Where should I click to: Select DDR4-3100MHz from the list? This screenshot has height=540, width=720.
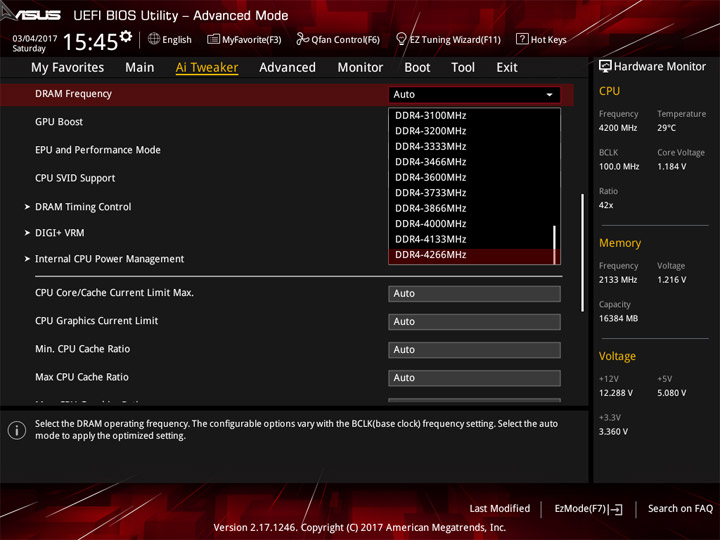[471, 115]
